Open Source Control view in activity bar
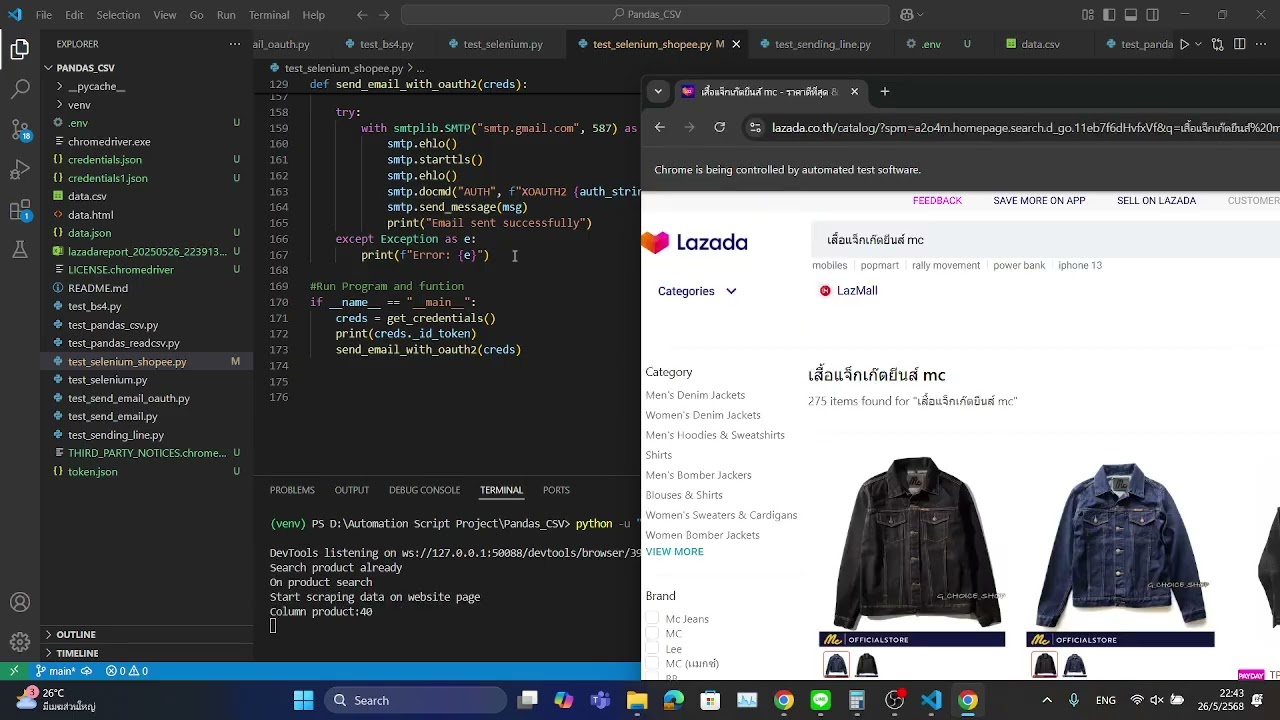Image resolution: width=1280 pixels, height=720 pixels. [x=20, y=130]
